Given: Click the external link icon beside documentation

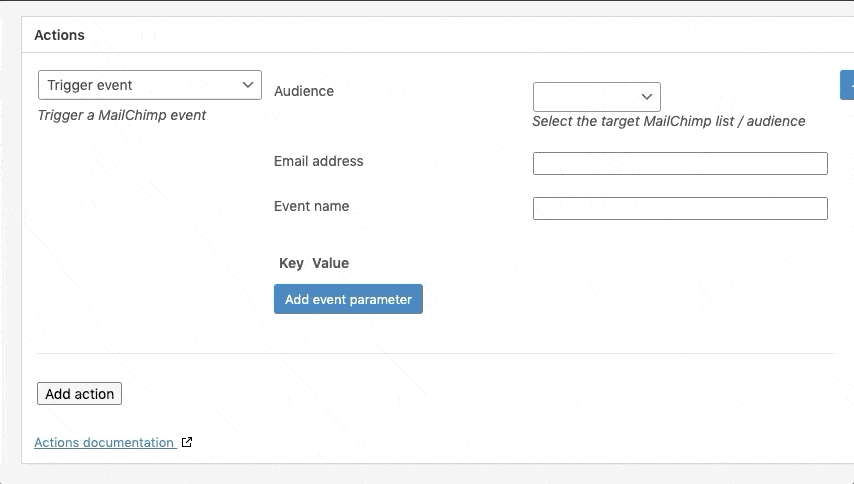Looking at the screenshot, I should [186, 442].
